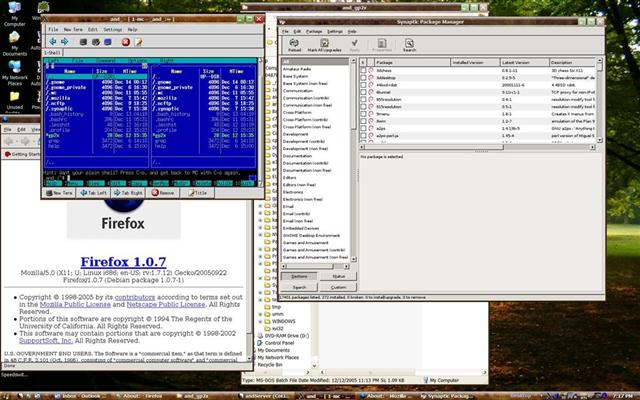The width and height of the screenshot is (640, 400).
Task: Check the box for package a2ps-perl-ja
Action: [x=363, y=136]
